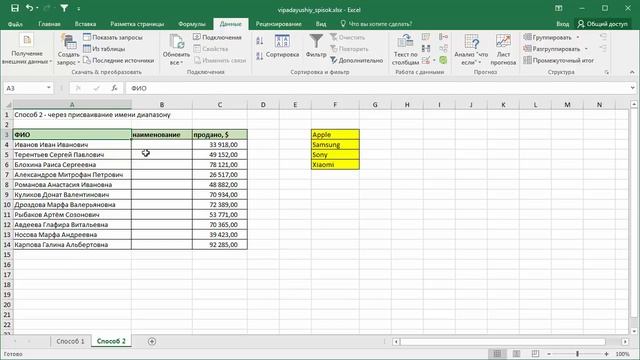
Task: Click the filter funnel in the quick access toolbar
Action: click(64, 8)
